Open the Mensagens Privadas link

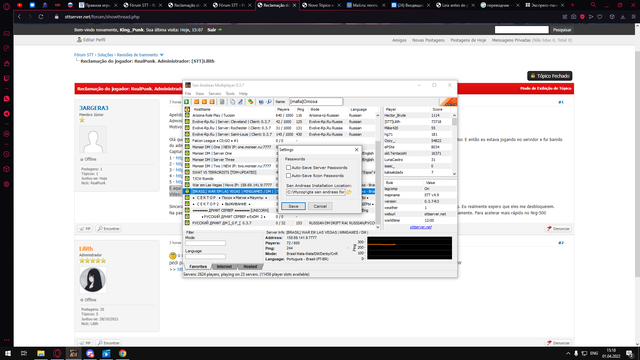tap(511, 40)
